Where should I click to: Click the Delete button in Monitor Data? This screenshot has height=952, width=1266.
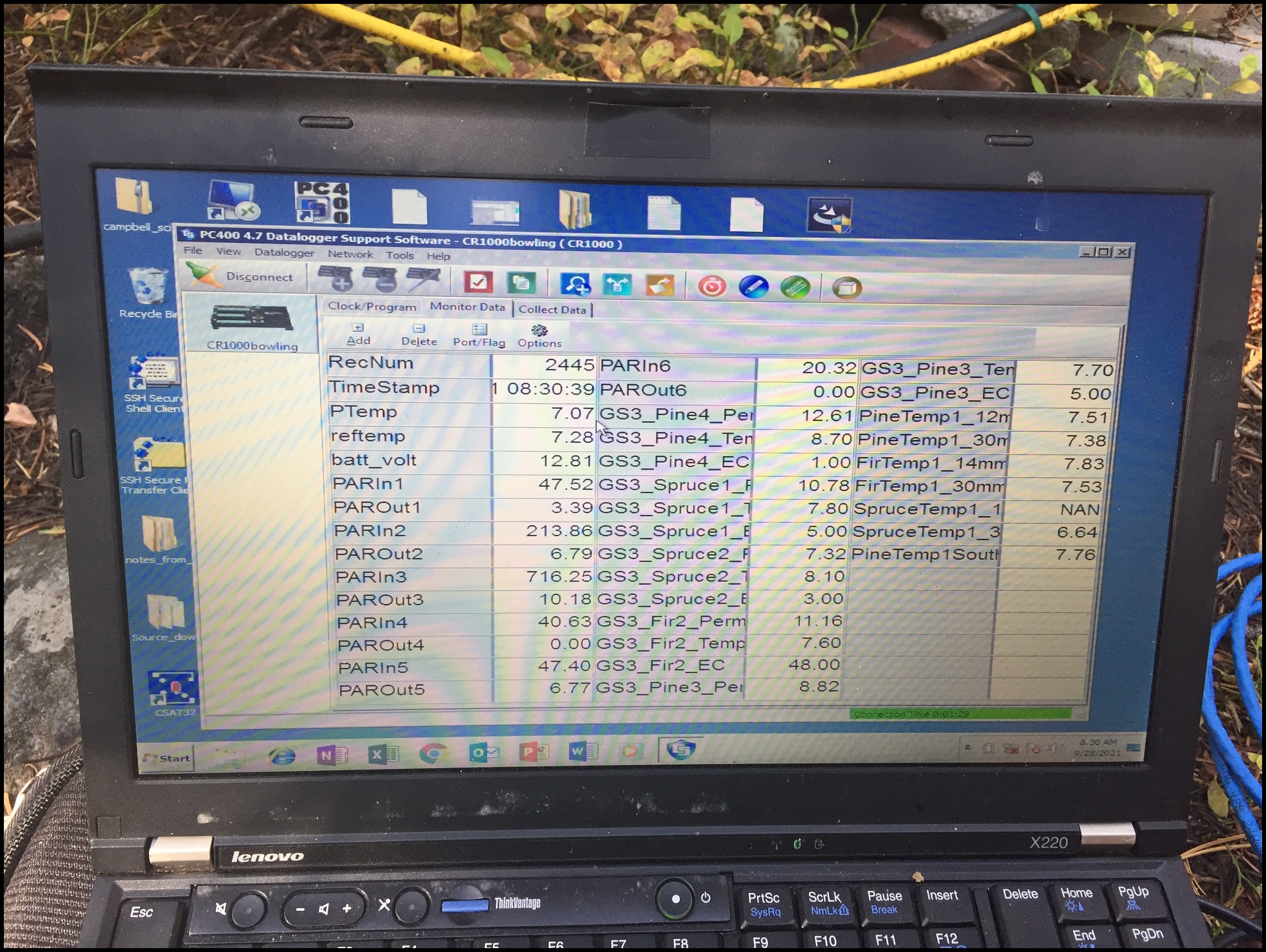(419, 335)
